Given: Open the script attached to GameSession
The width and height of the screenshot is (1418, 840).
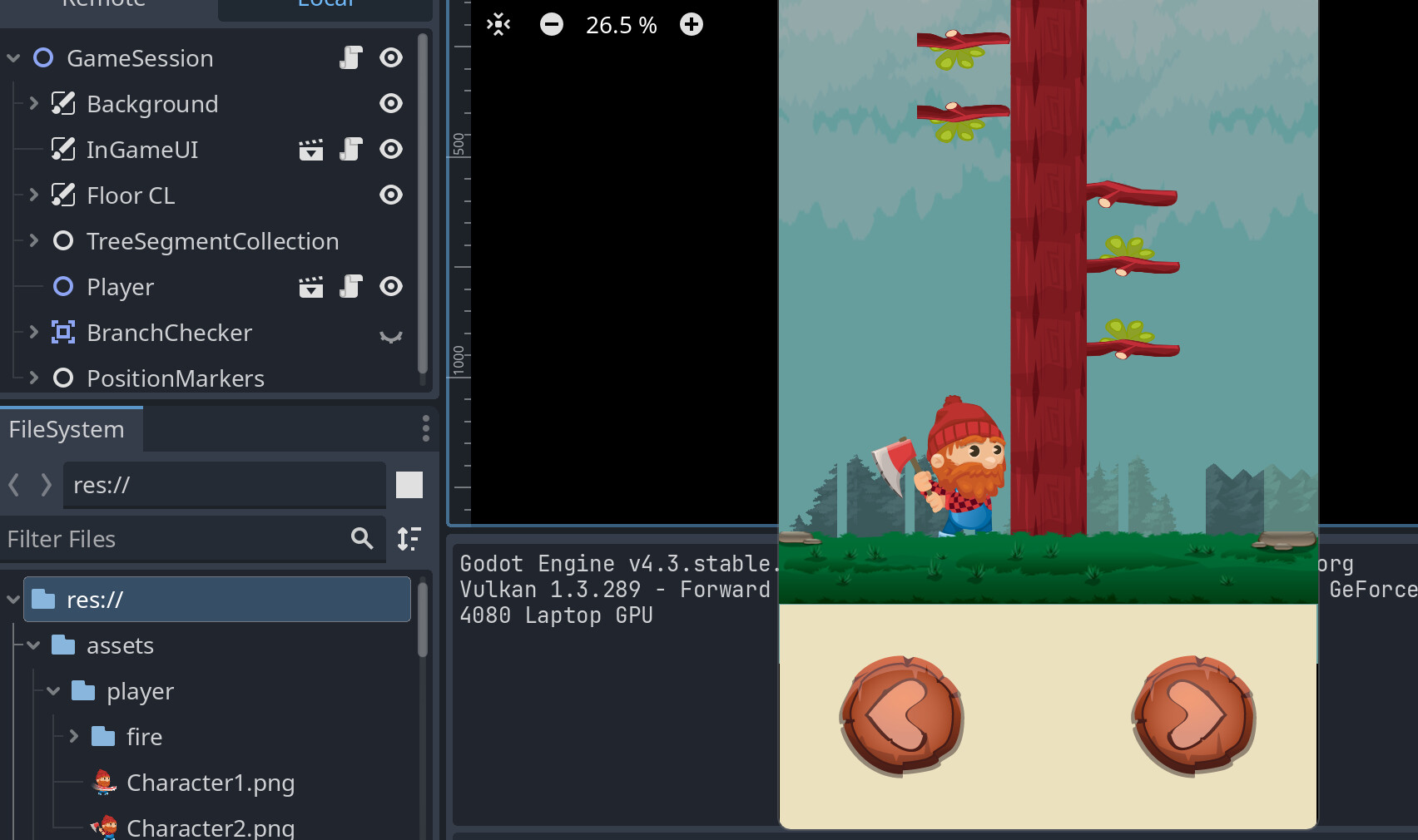Looking at the screenshot, I should [350, 57].
